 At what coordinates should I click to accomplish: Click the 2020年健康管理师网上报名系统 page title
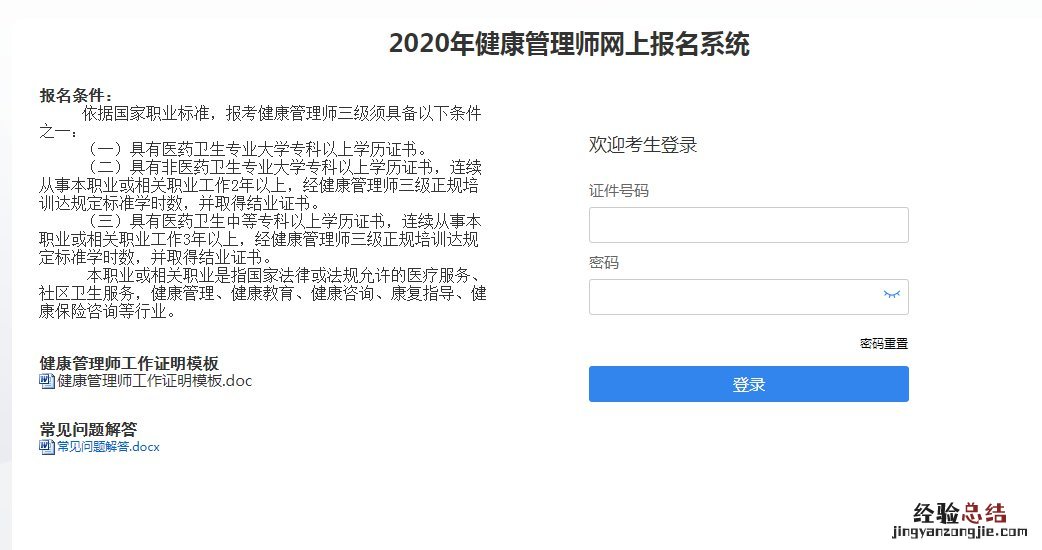click(569, 44)
